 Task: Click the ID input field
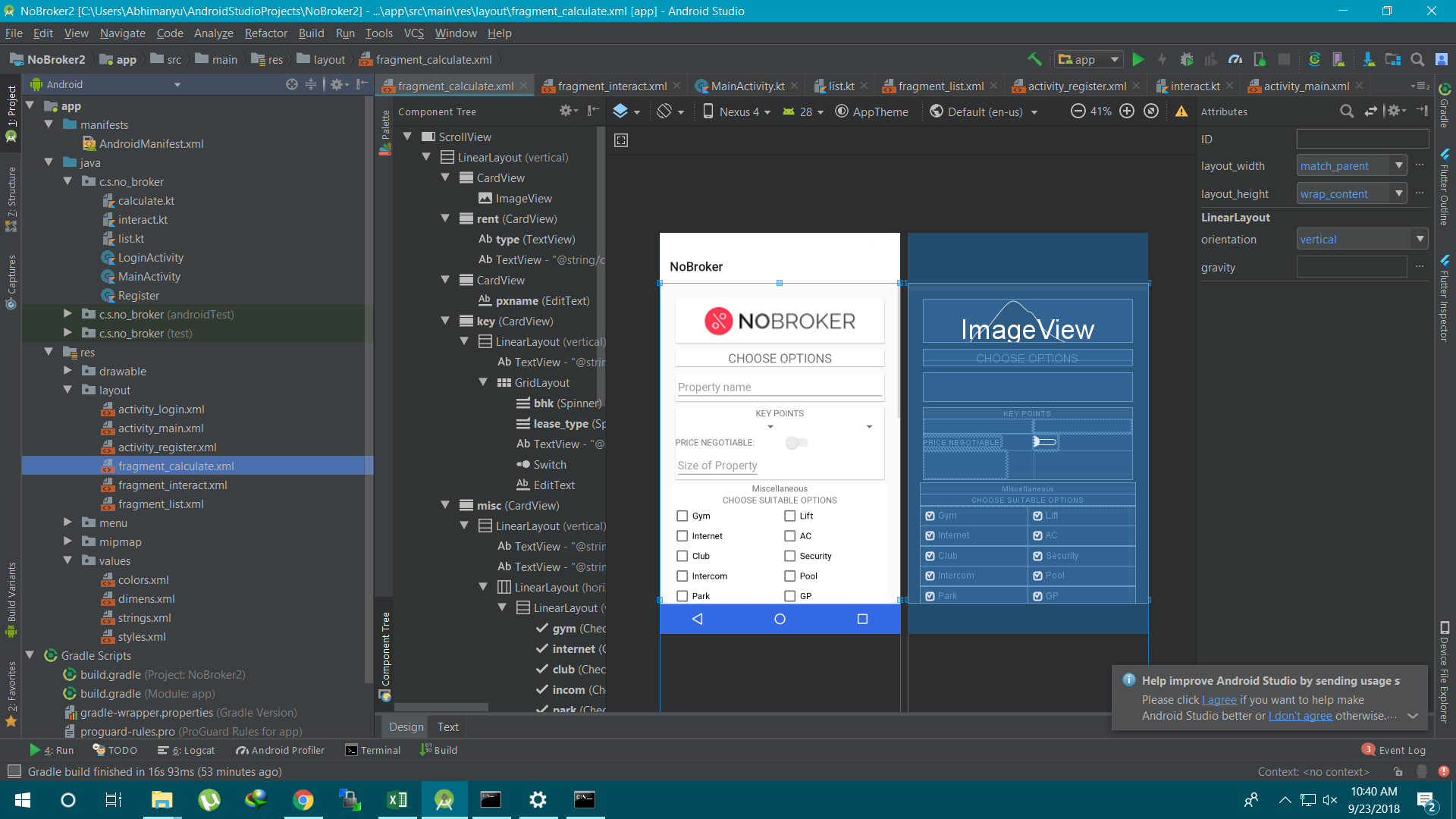coord(1362,139)
